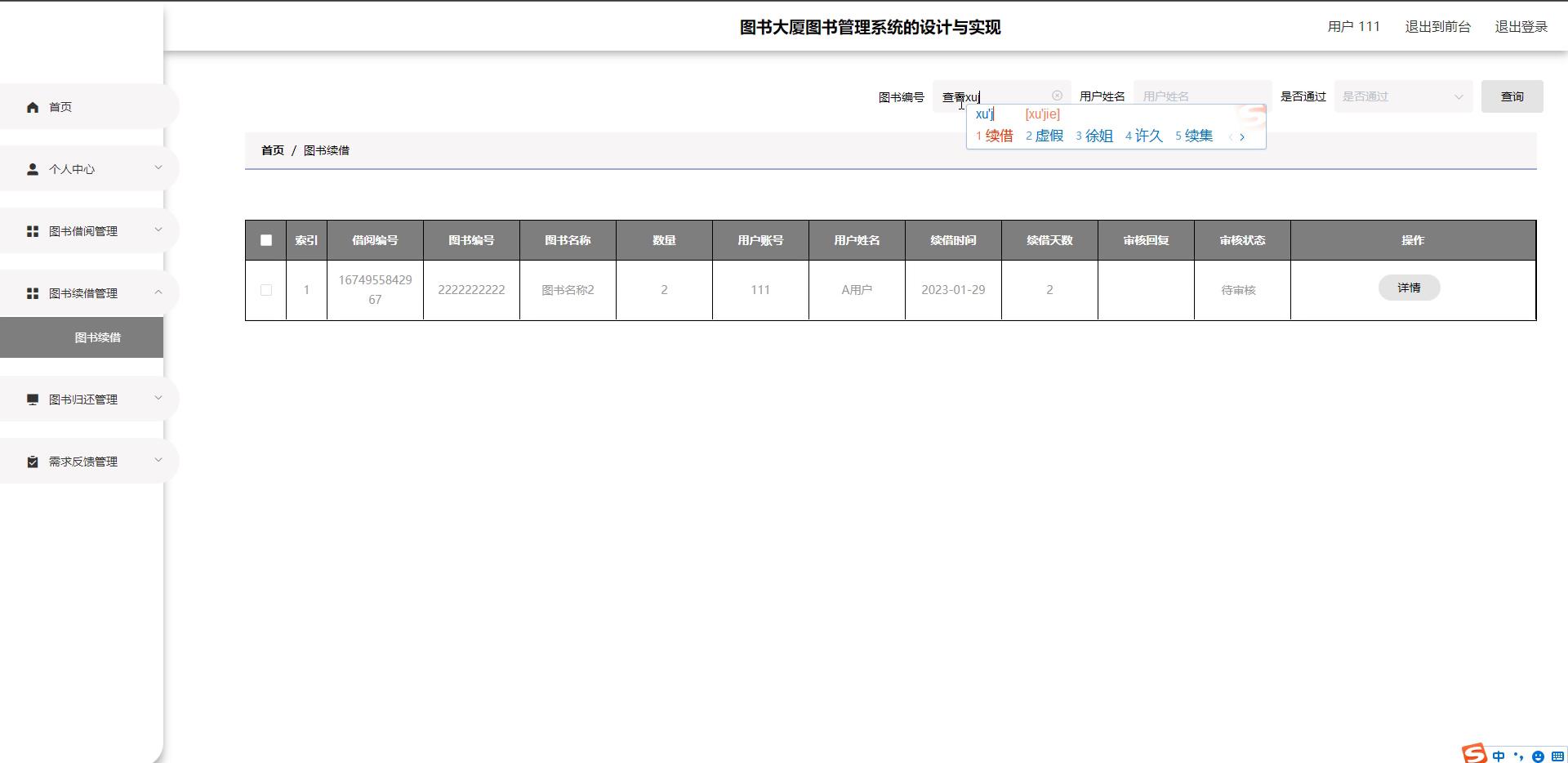Click the feedback icon beside 需求反馈管理

coord(33,461)
